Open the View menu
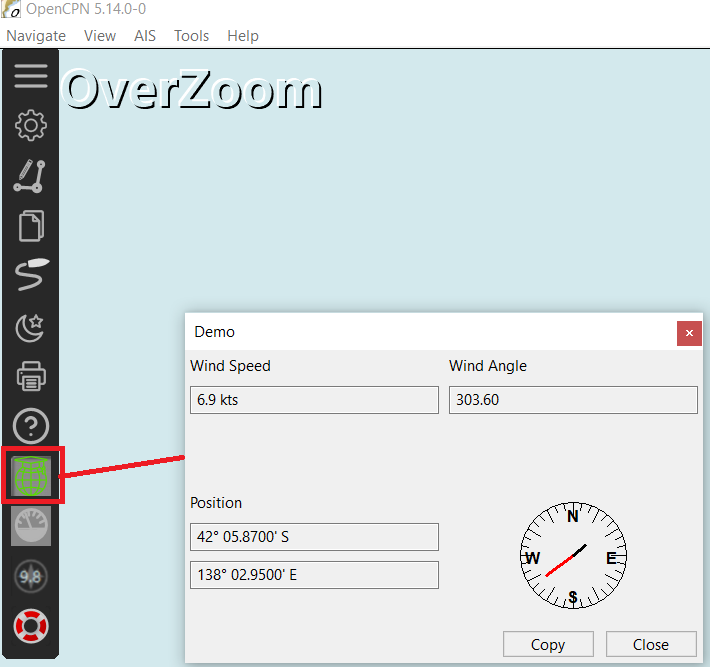 coord(100,36)
